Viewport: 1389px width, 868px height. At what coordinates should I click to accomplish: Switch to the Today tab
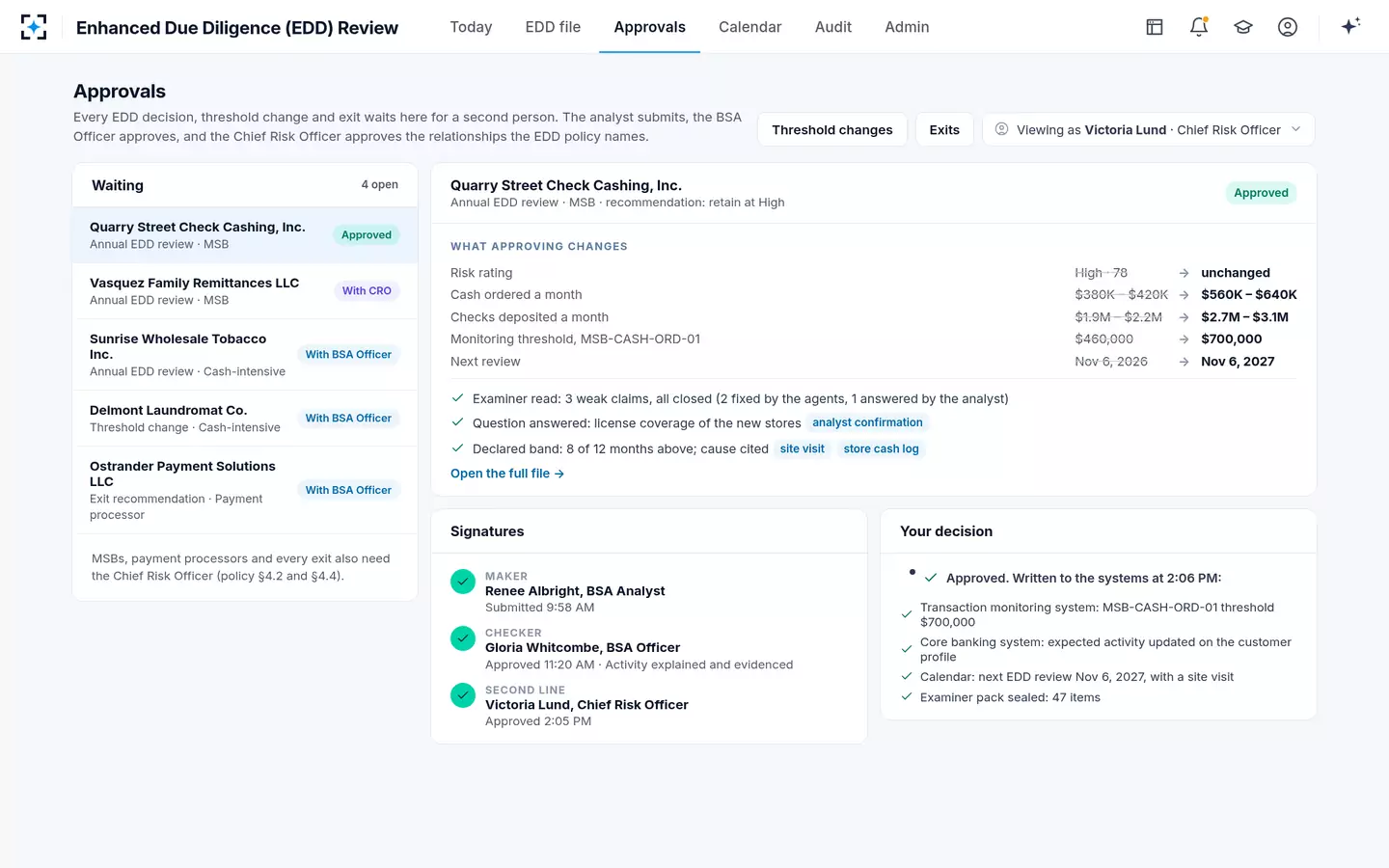click(471, 27)
